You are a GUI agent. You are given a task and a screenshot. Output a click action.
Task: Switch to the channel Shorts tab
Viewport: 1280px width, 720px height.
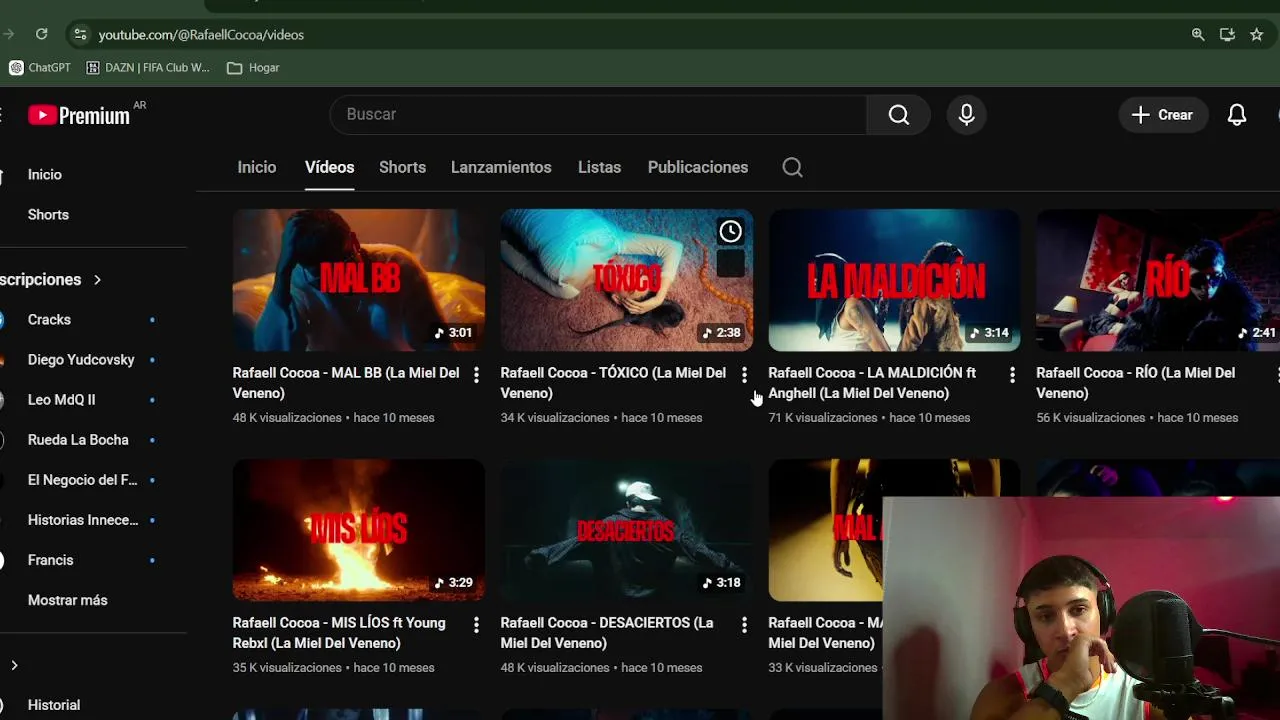[x=402, y=167]
